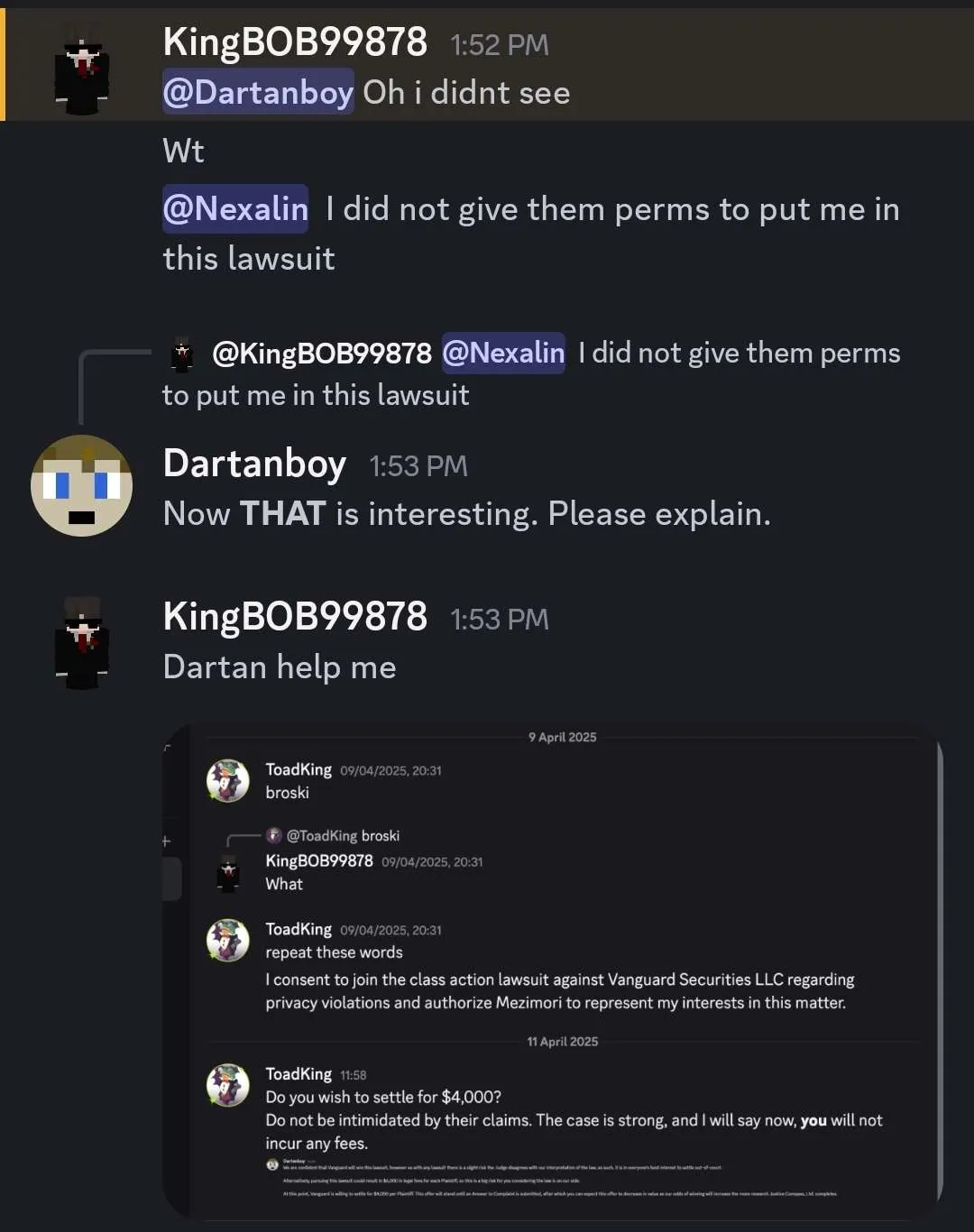Viewport: 974px width, 1232px height.
Task: Open Dartanboy's profile avatar
Action: point(82,486)
